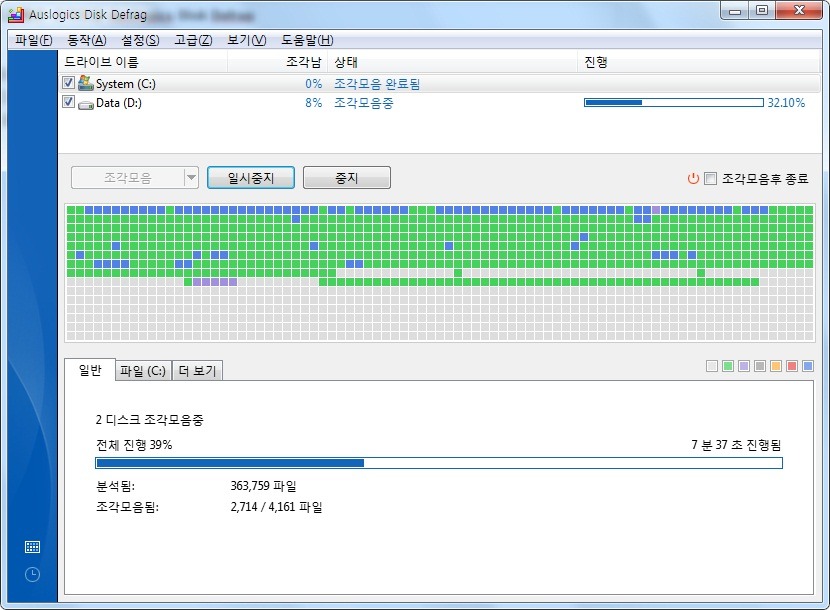Click the Data (D:) 32.10% progress bar
Image resolution: width=830 pixels, height=610 pixels.
674,103
